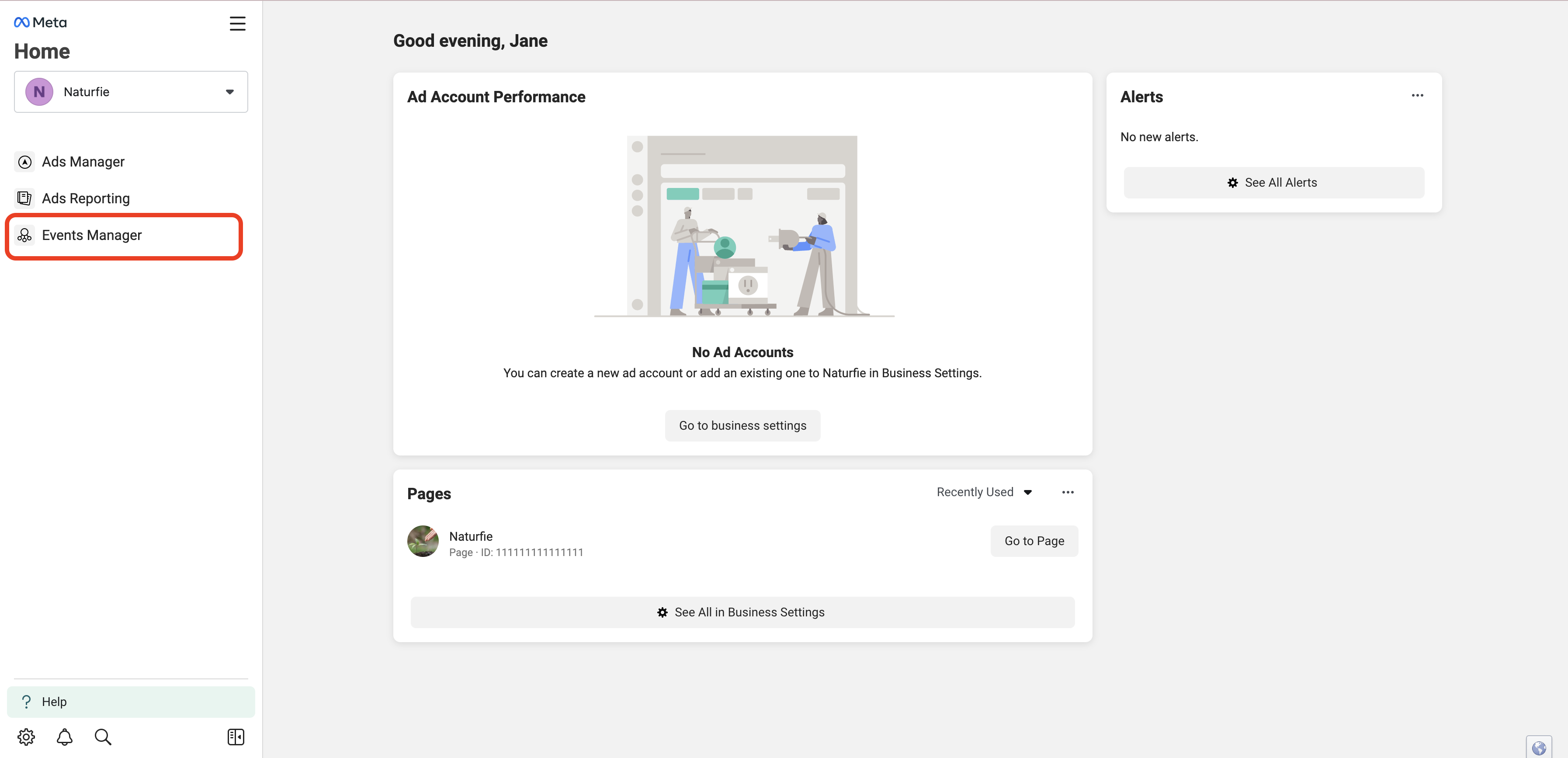1568x758 pixels.
Task: Click the Home heading in the sidebar
Action: (42, 52)
